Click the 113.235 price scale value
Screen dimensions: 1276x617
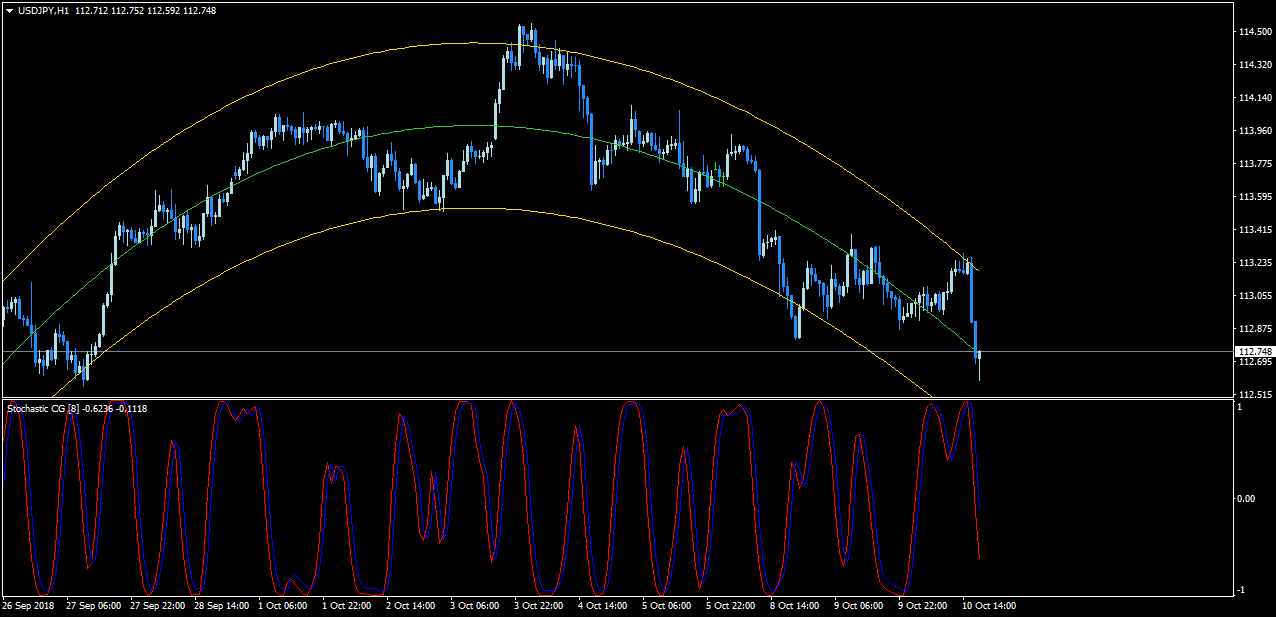point(1254,263)
